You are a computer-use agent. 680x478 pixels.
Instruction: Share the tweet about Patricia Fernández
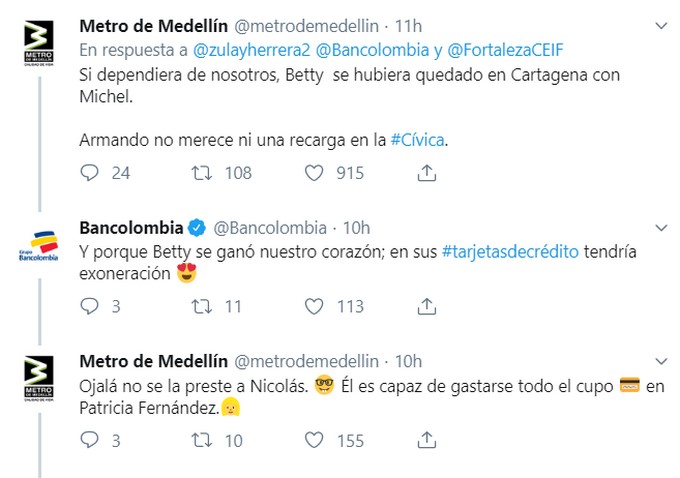pos(427,440)
